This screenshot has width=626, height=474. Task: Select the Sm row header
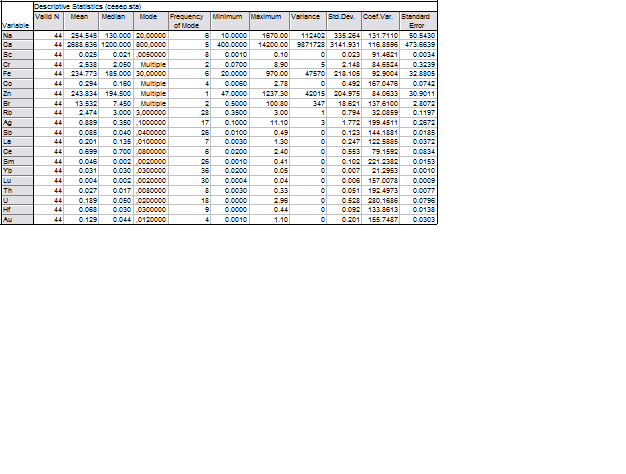[17, 161]
